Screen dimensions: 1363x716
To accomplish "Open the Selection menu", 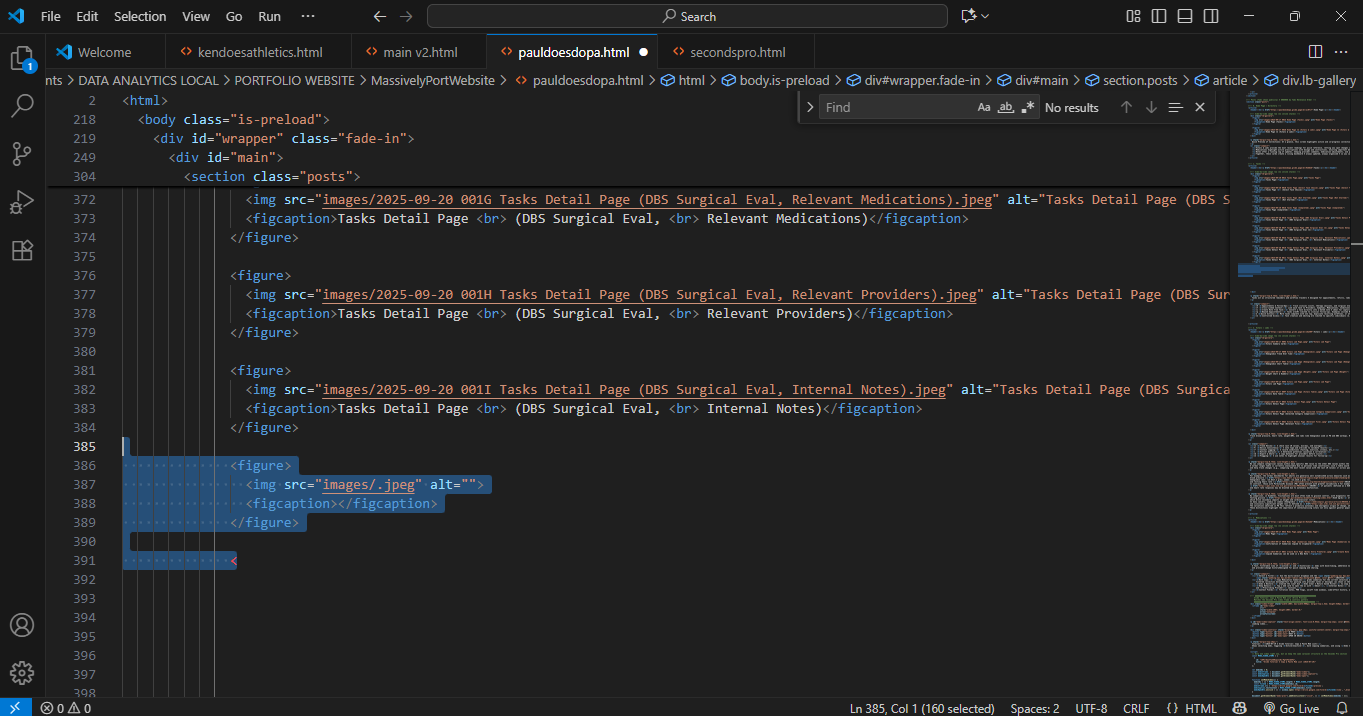I will pyautogui.click(x=140, y=16).
